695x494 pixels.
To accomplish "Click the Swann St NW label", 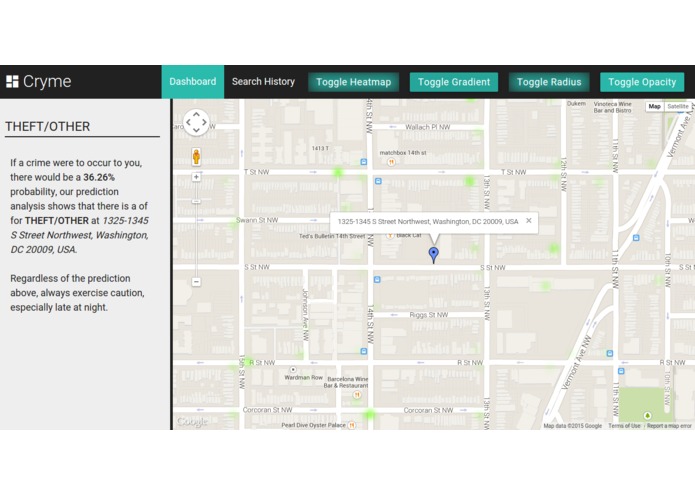I will click(257, 220).
